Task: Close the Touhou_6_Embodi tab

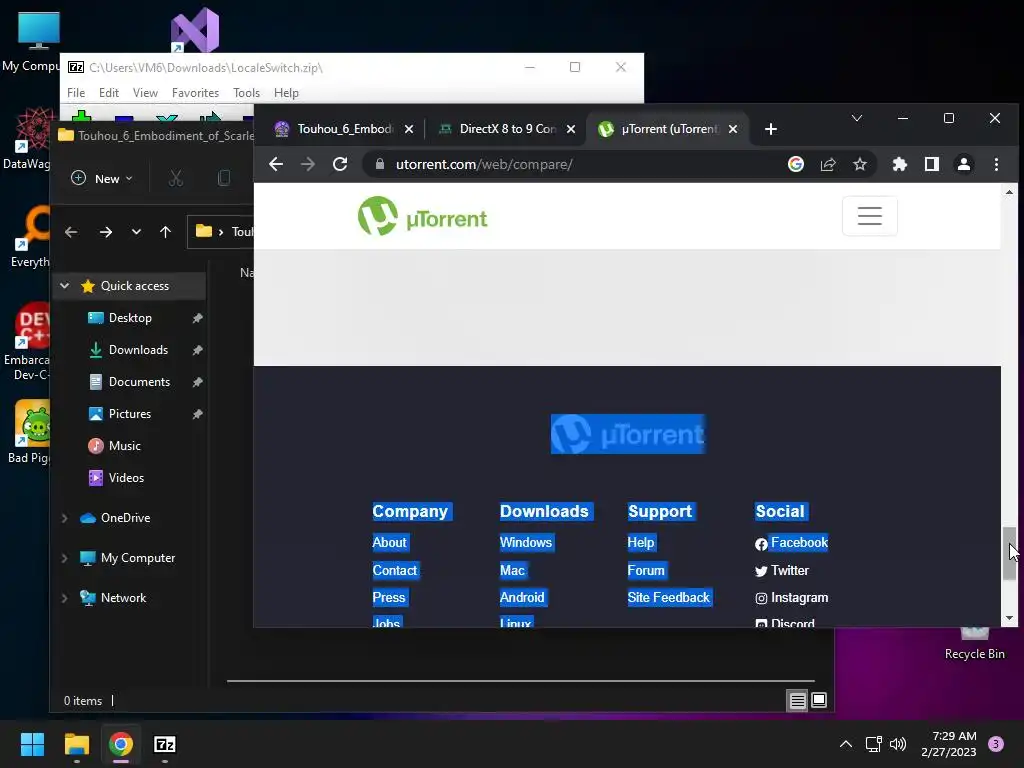Action: tap(409, 129)
